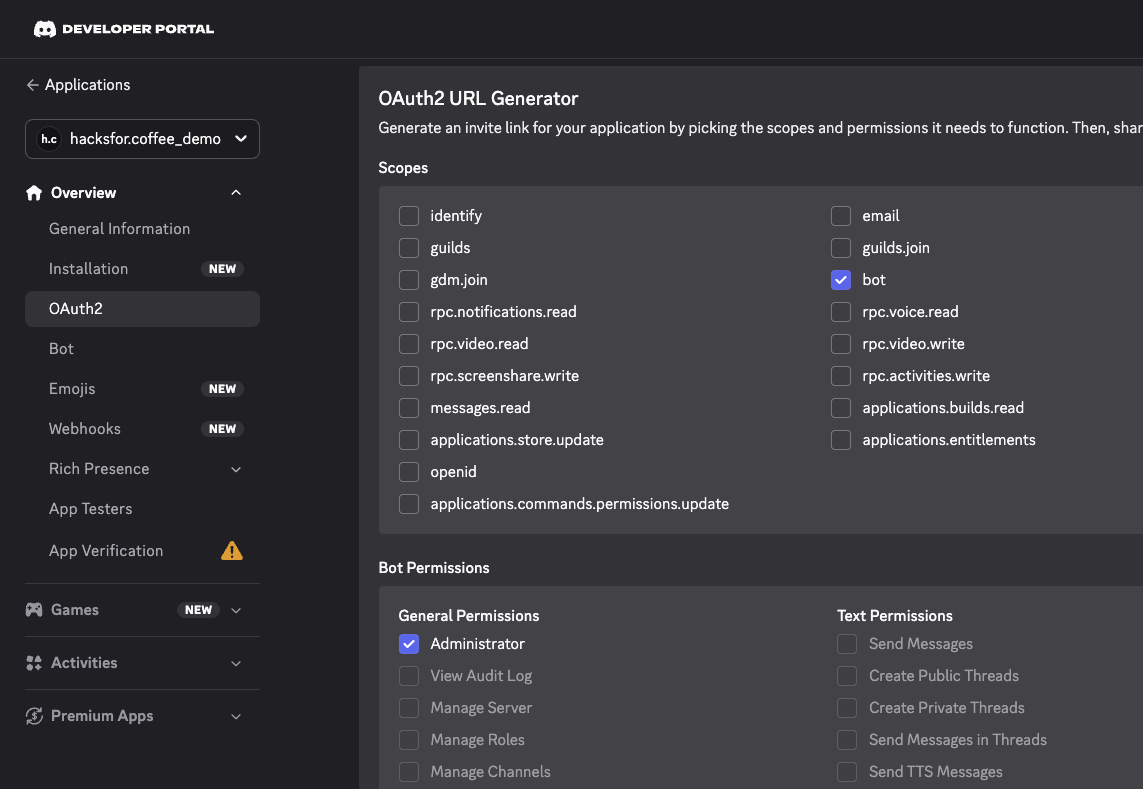Tick the gdm.join scope
The height and width of the screenshot is (789, 1143).
[x=409, y=280]
